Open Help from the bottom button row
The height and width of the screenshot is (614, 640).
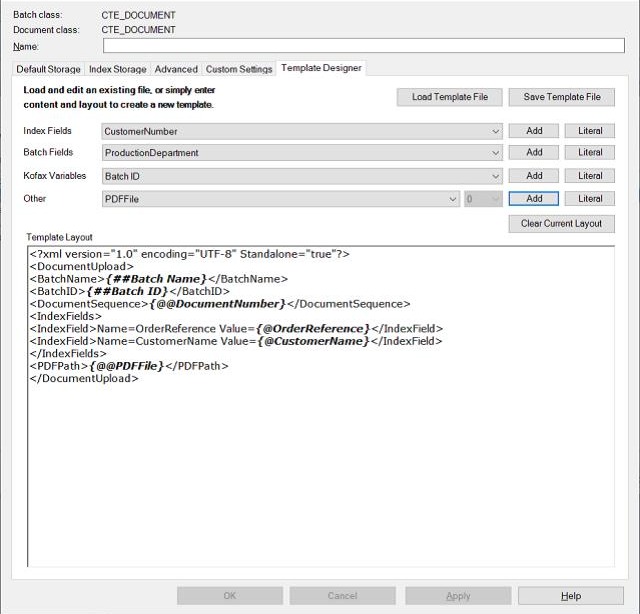(x=570, y=596)
